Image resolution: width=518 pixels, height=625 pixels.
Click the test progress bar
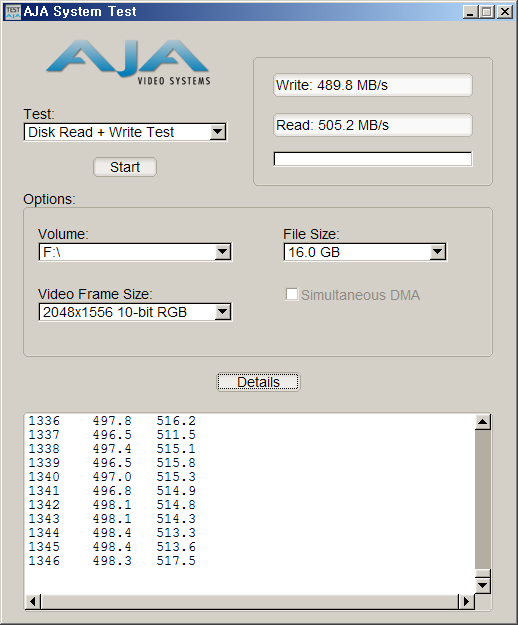coord(373,159)
